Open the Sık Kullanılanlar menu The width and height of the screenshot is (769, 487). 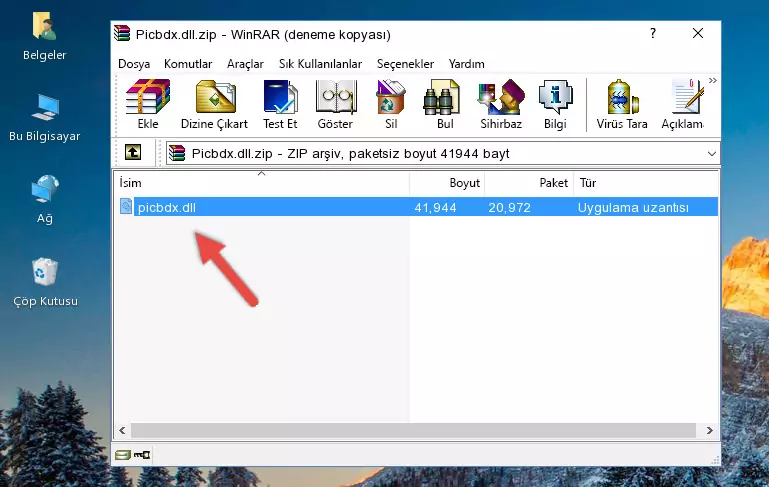pos(320,64)
